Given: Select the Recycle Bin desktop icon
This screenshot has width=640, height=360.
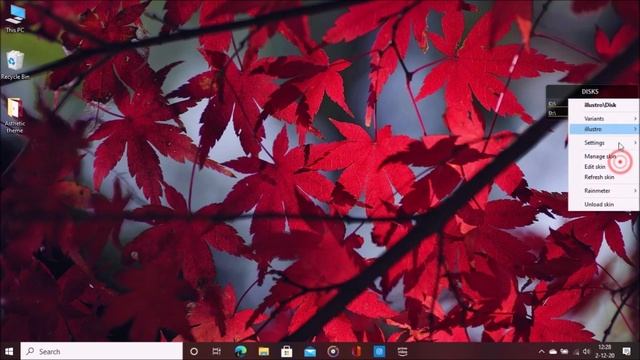Looking at the screenshot, I should click(15, 64).
